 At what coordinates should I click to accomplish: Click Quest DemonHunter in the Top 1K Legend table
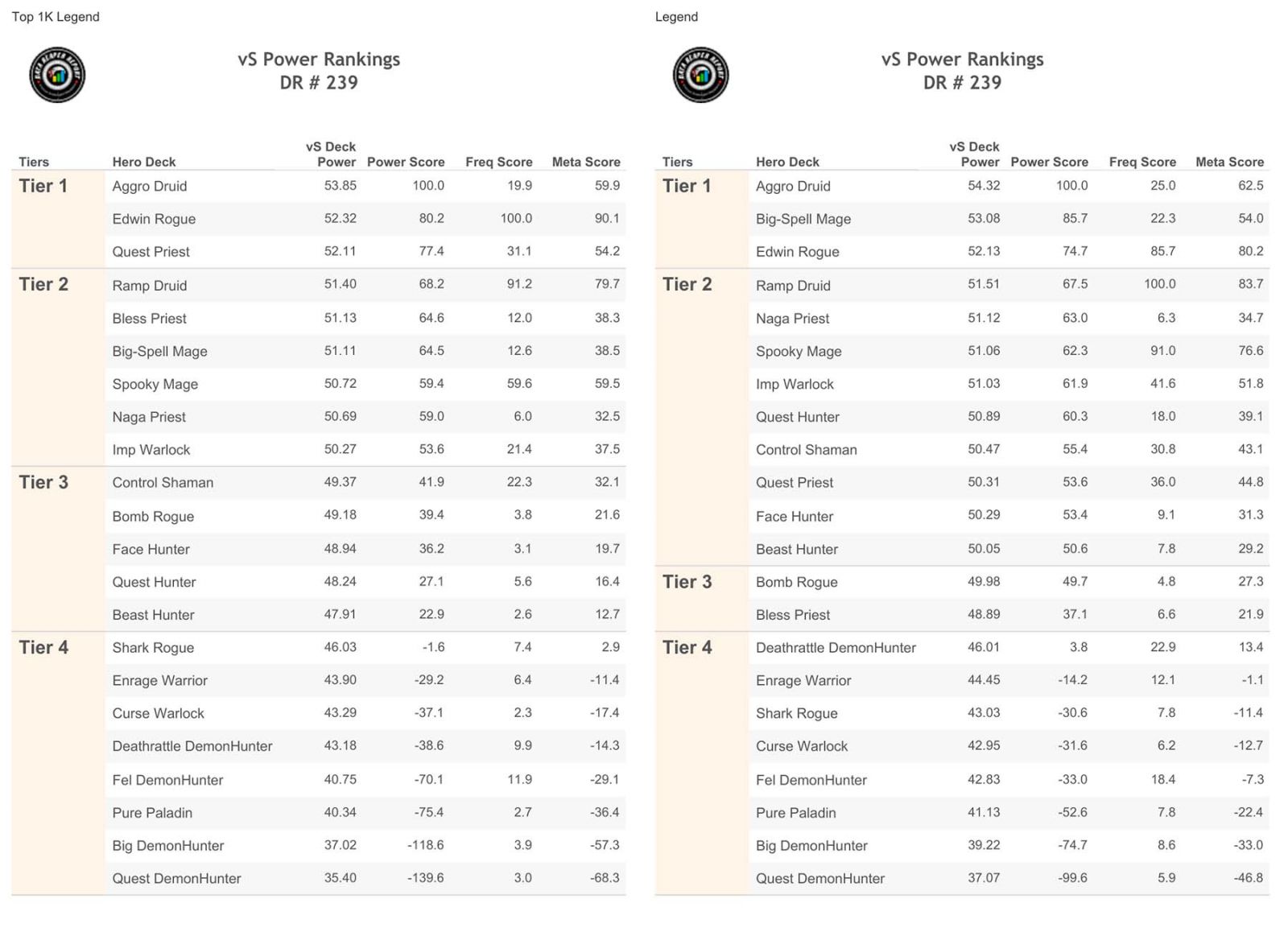pyautogui.click(x=176, y=878)
